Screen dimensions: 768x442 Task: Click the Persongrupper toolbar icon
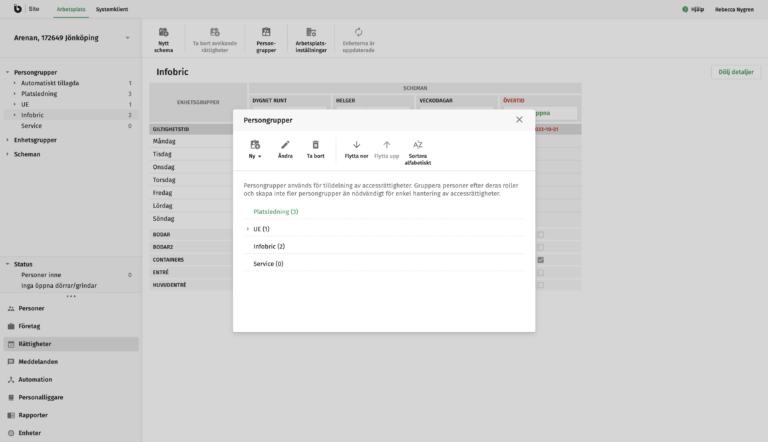click(x=266, y=33)
